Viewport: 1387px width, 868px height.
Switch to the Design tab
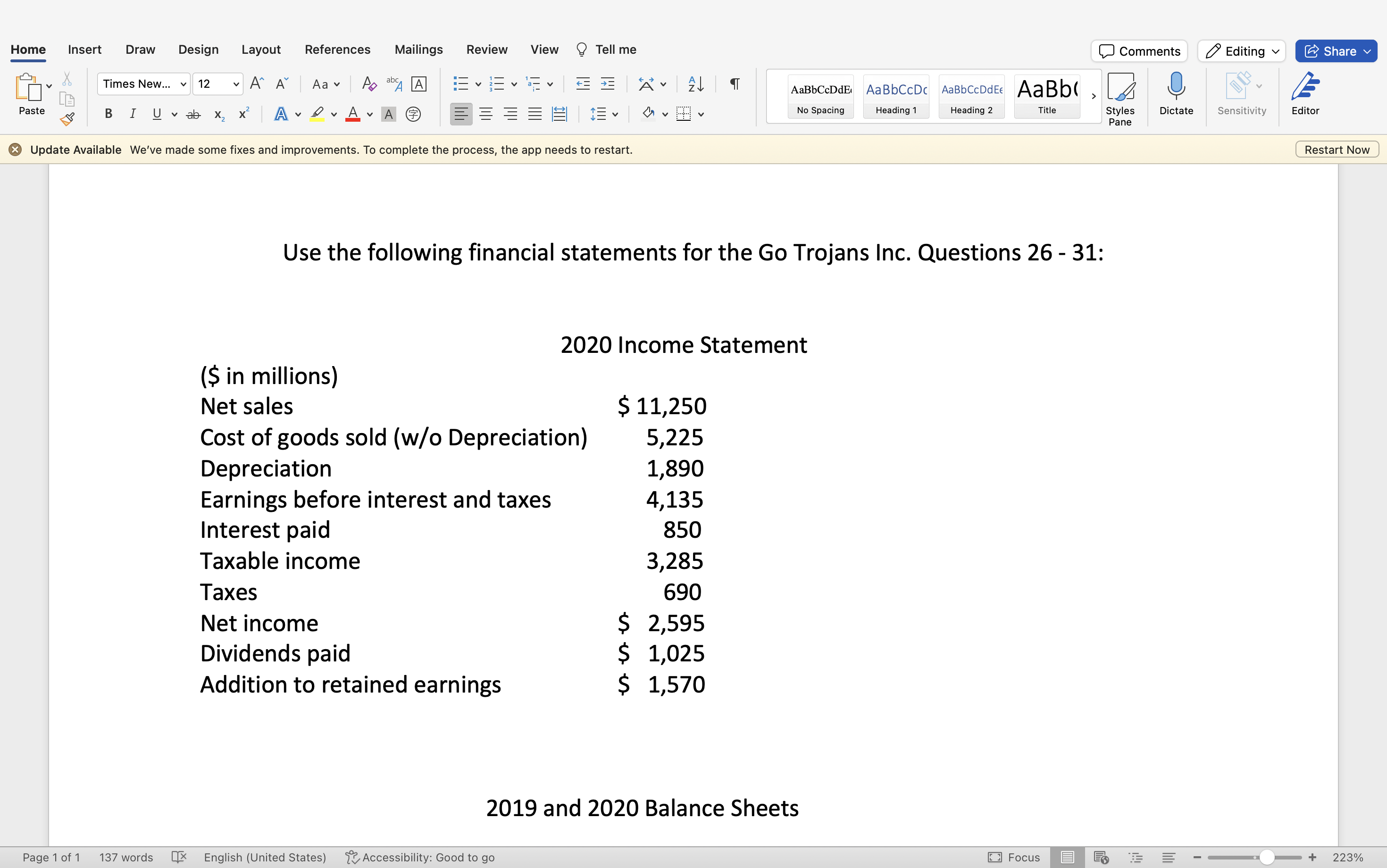[x=198, y=50]
